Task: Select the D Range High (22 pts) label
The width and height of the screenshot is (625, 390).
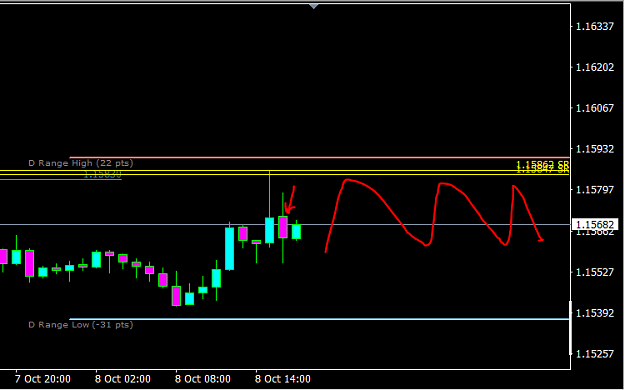Action: 81,163
